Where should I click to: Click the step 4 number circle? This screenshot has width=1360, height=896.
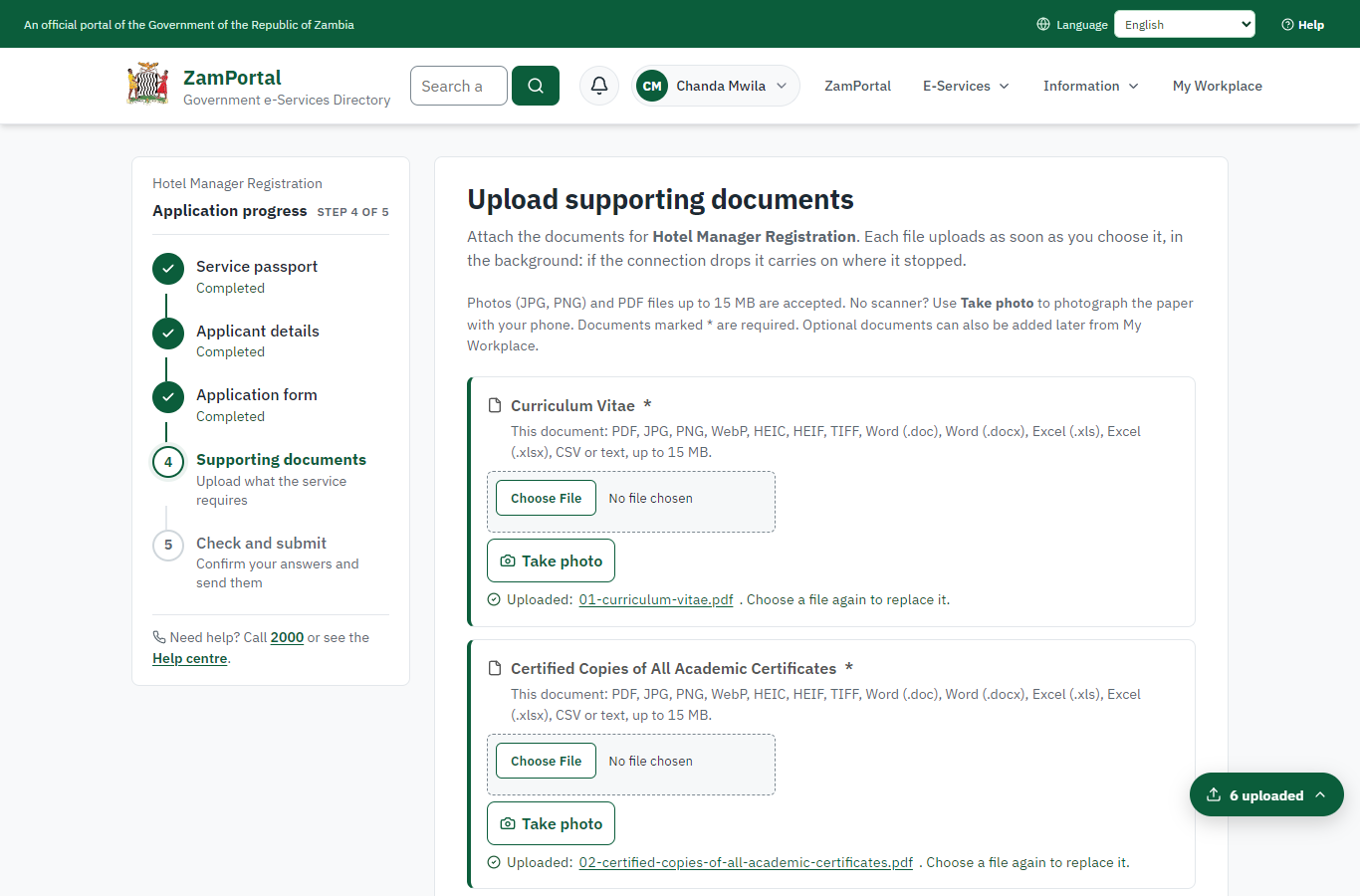tap(168, 462)
